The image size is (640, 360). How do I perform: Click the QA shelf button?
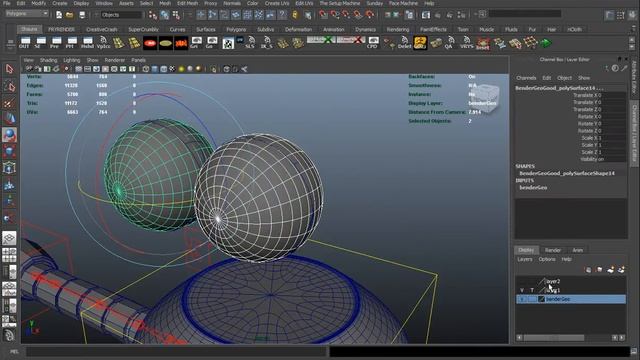tap(449, 42)
